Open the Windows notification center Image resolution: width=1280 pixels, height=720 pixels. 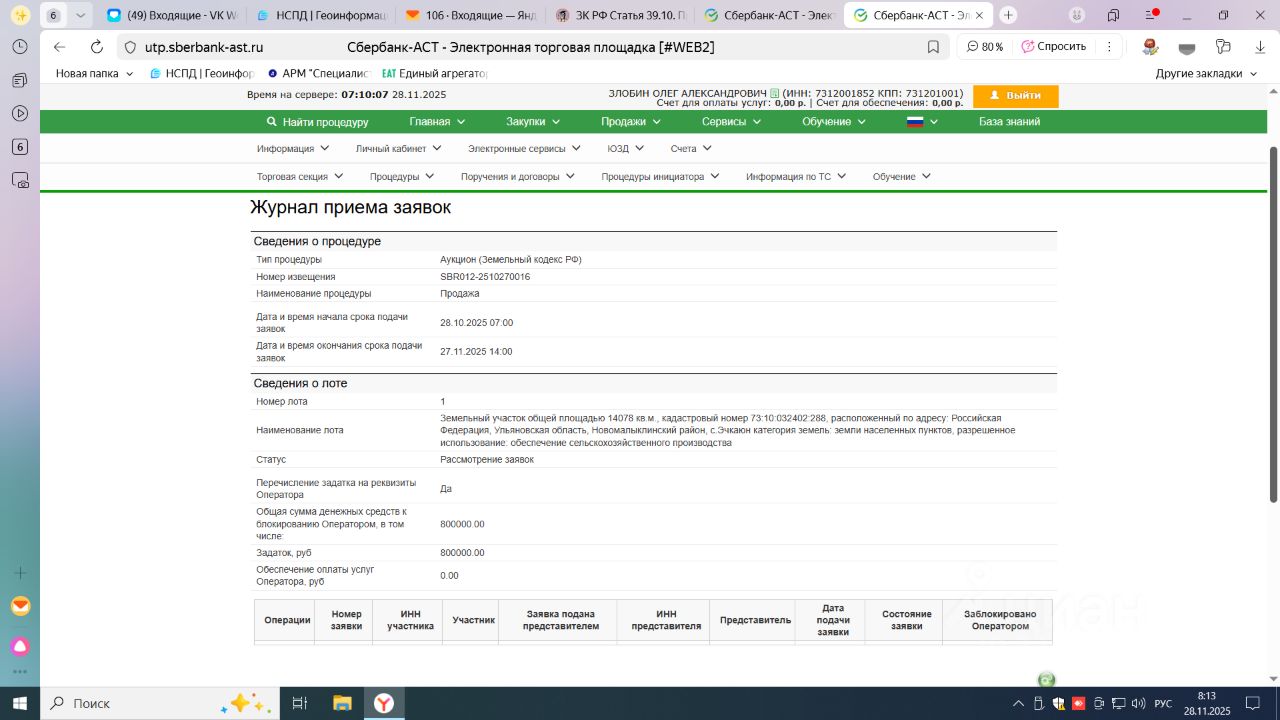pyautogui.click(x=1253, y=703)
